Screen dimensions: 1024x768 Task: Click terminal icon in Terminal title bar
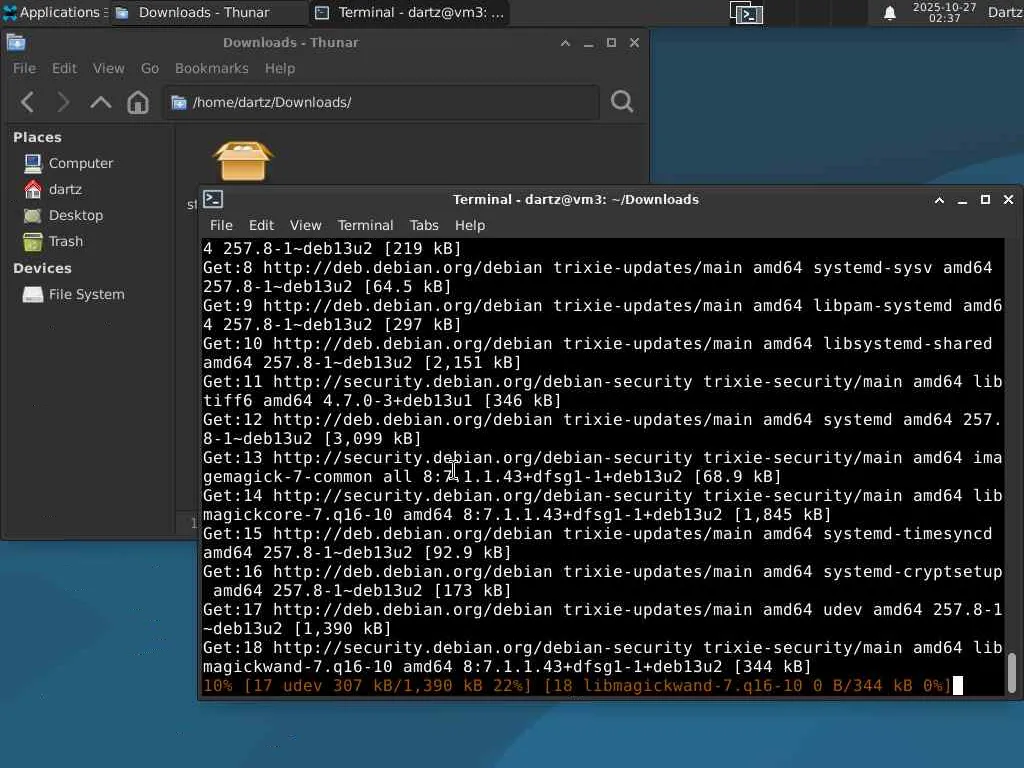pyautogui.click(x=213, y=199)
